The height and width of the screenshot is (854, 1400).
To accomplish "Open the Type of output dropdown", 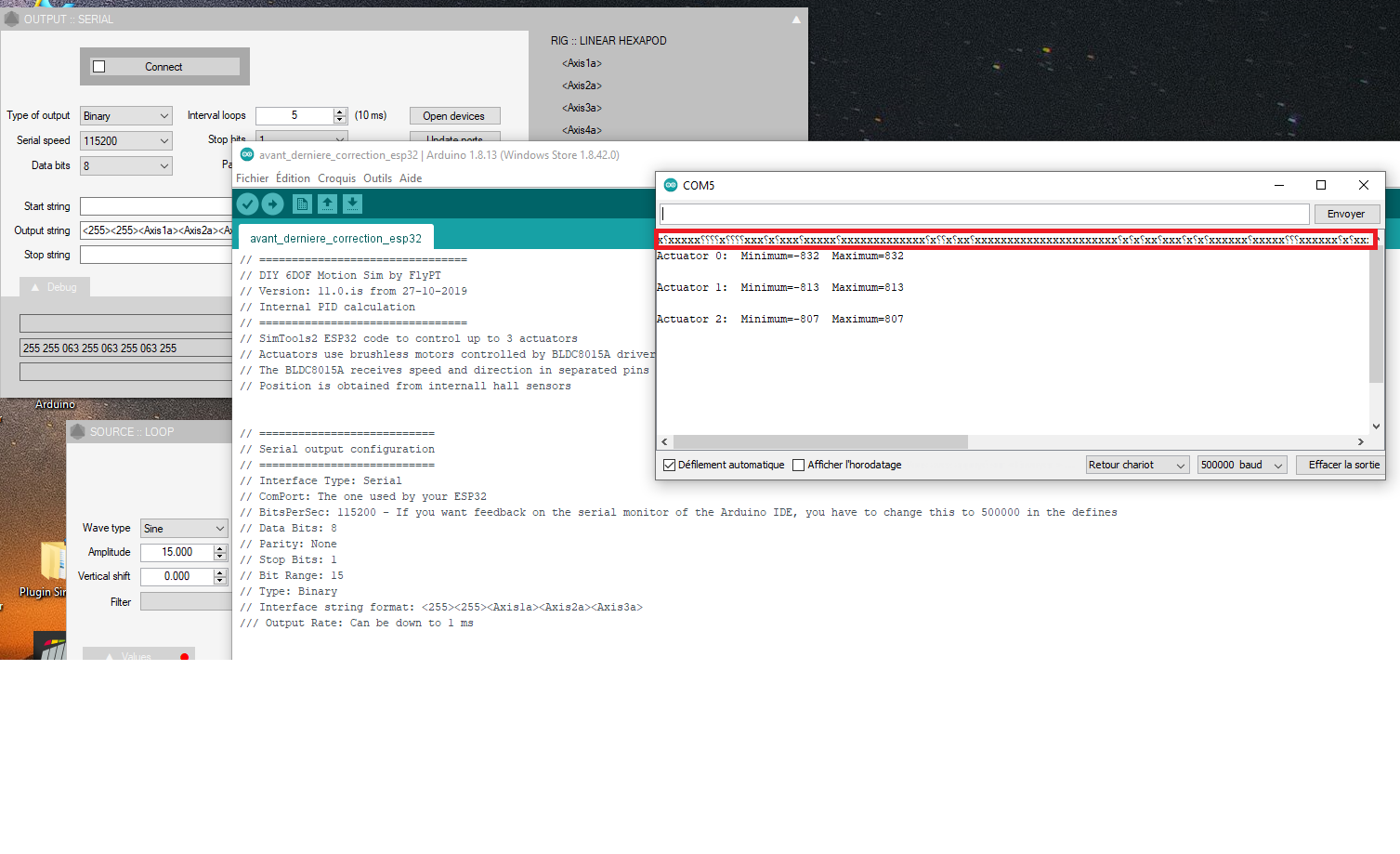I will pyautogui.click(x=125, y=116).
